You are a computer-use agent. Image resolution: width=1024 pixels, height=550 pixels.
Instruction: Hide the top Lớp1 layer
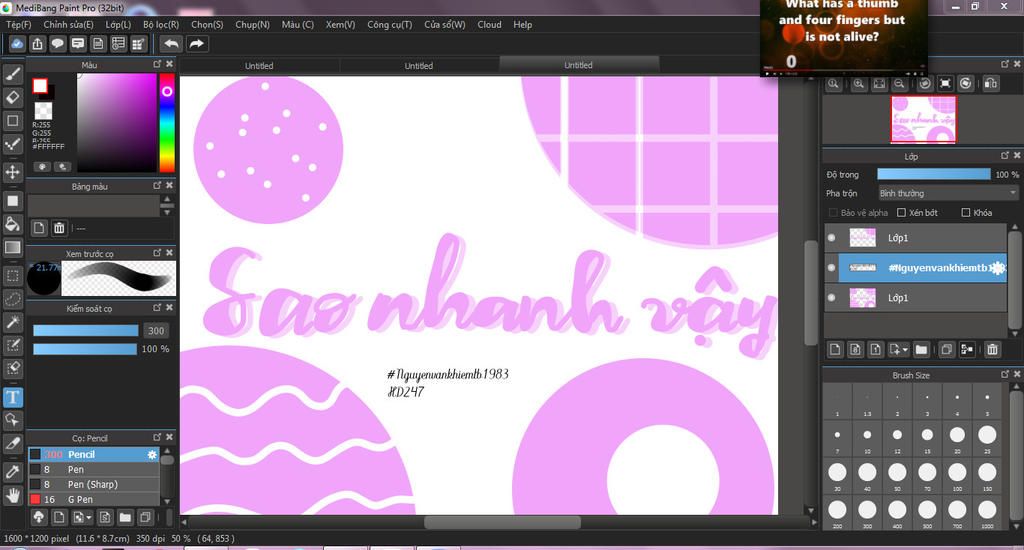pos(831,238)
